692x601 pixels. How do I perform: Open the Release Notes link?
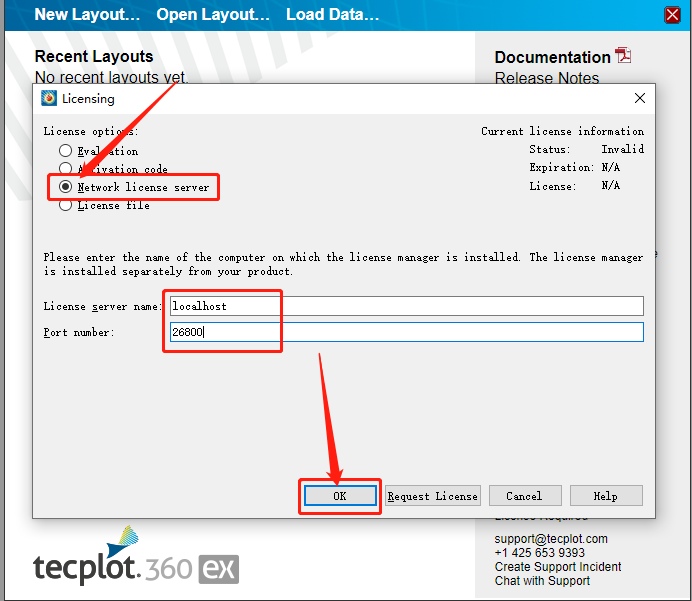(x=546, y=78)
